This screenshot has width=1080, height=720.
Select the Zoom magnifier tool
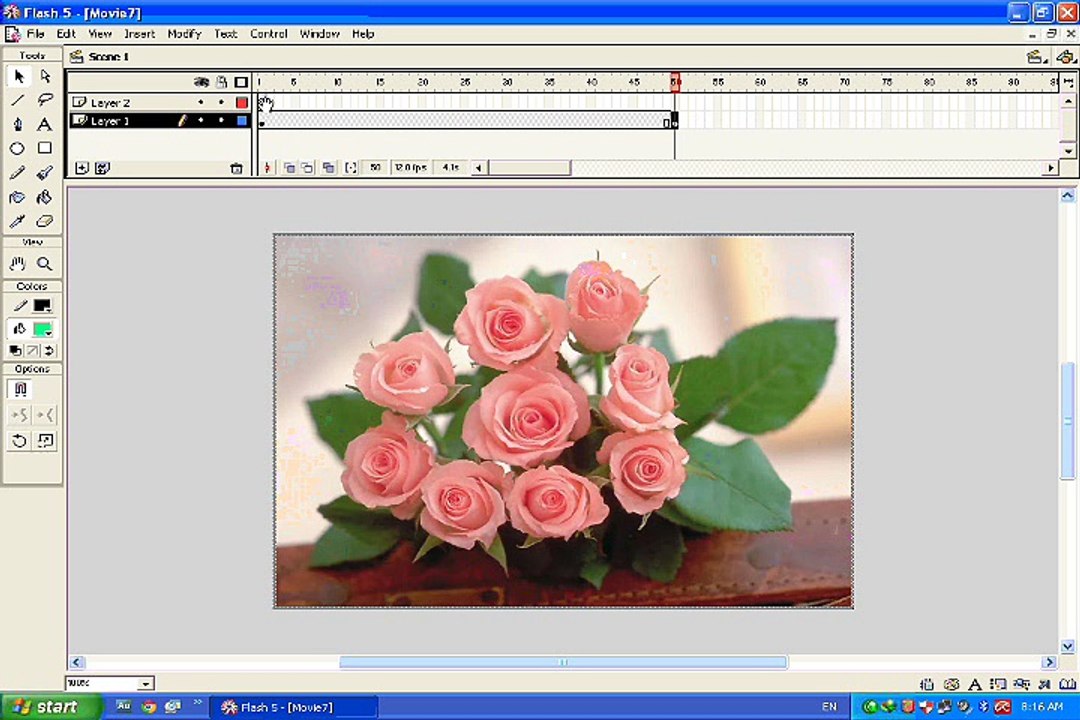click(x=45, y=263)
